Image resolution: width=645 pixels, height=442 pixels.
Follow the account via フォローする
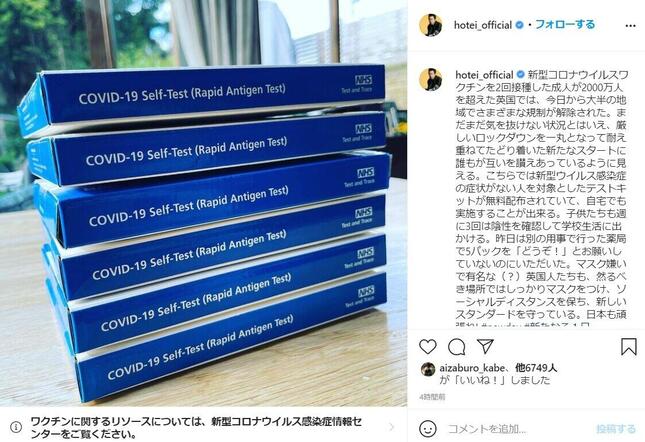click(564, 25)
